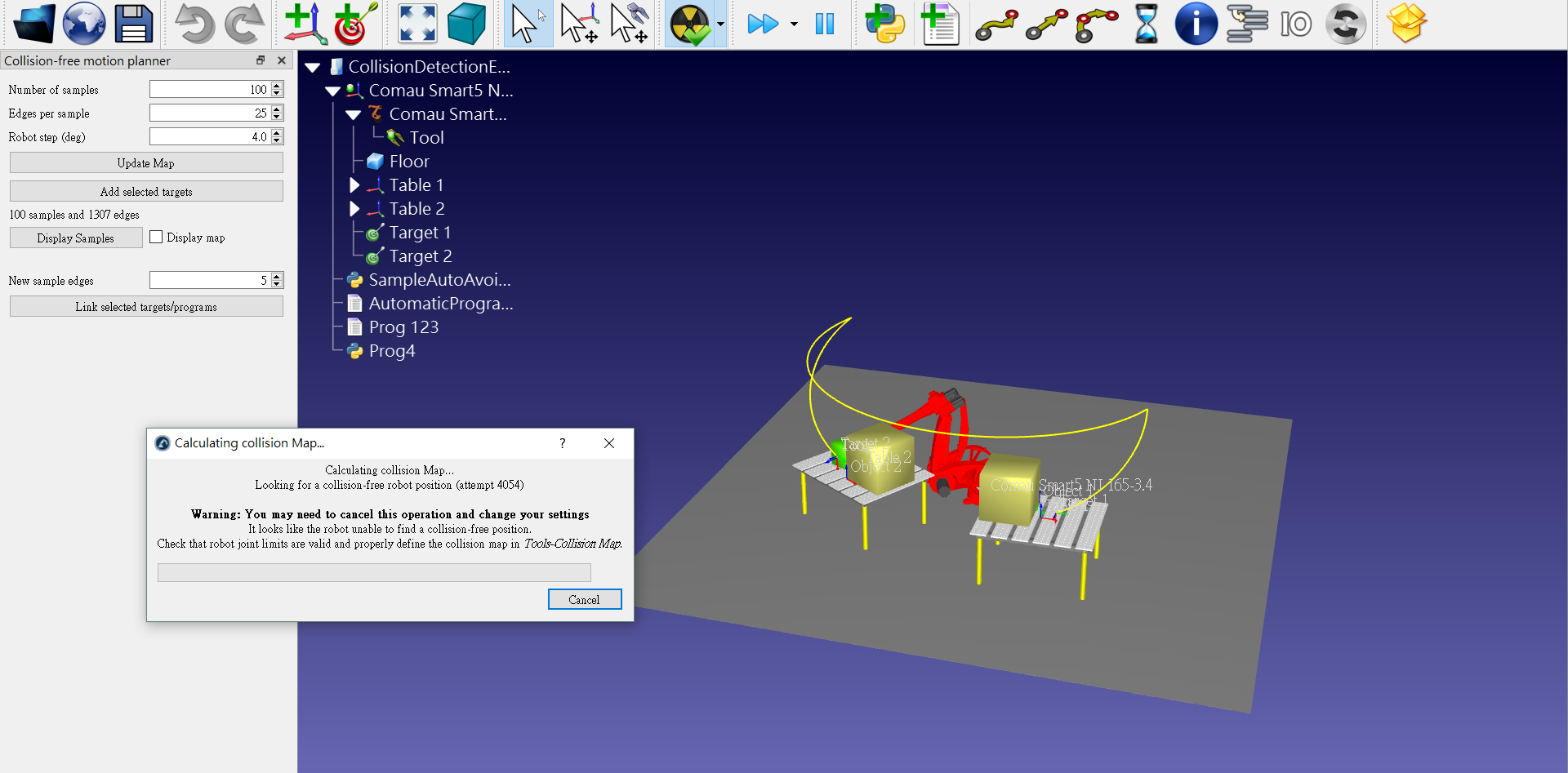Collapse the Comau Smart5 N... base node
Viewport: 1568px width, 773px height.
coord(333,91)
